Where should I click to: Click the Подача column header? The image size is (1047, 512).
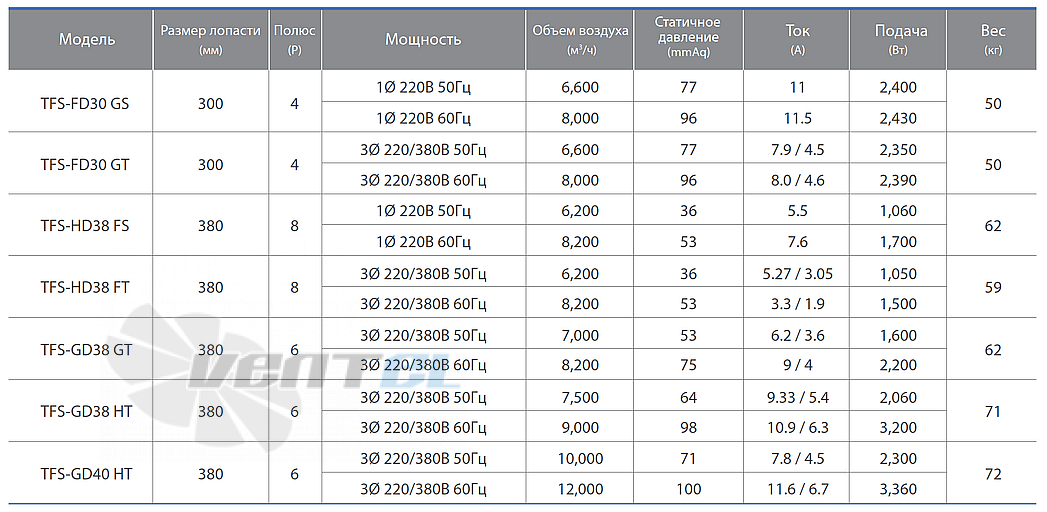(x=898, y=39)
